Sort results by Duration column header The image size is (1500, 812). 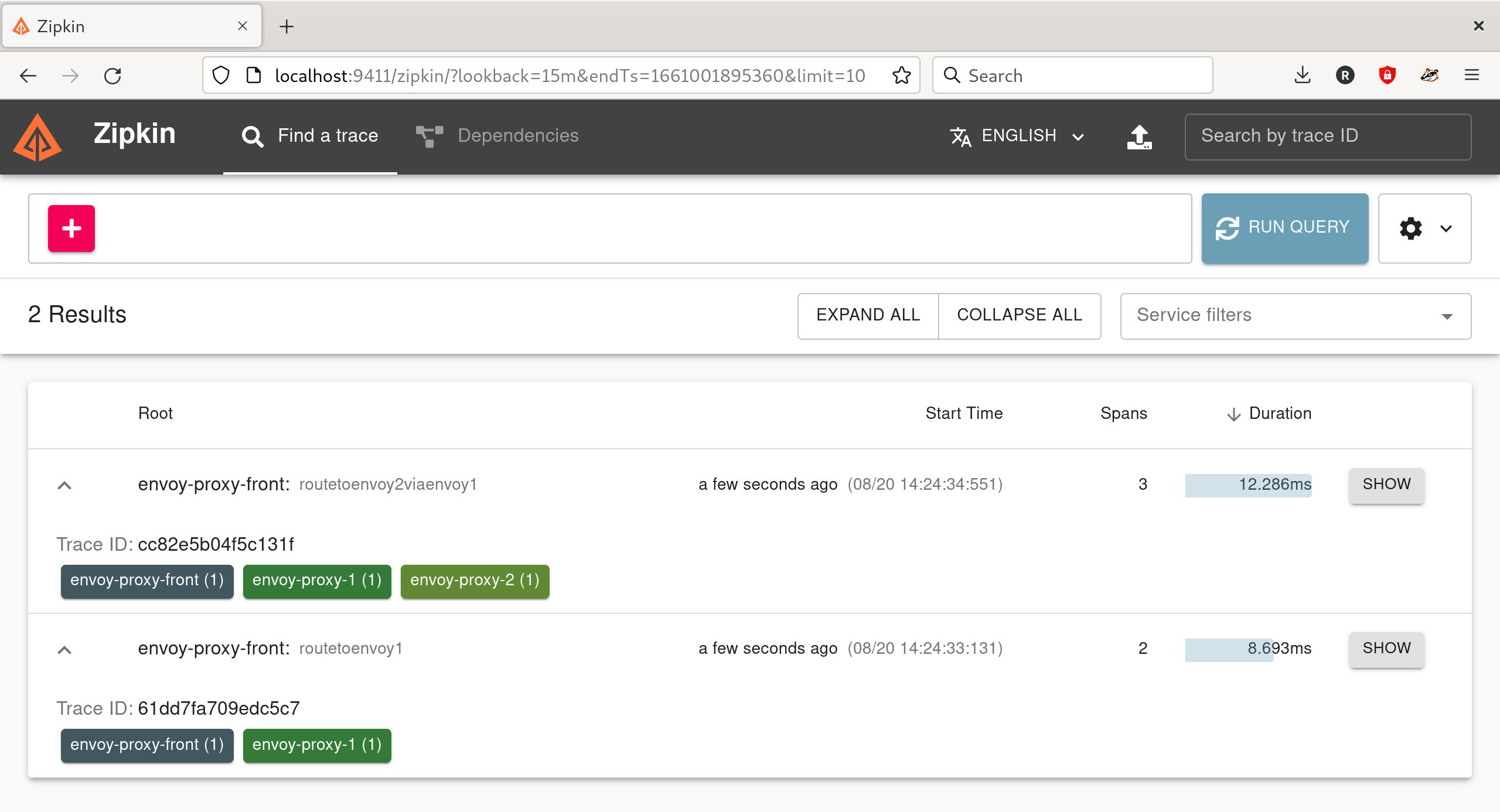click(x=1269, y=414)
